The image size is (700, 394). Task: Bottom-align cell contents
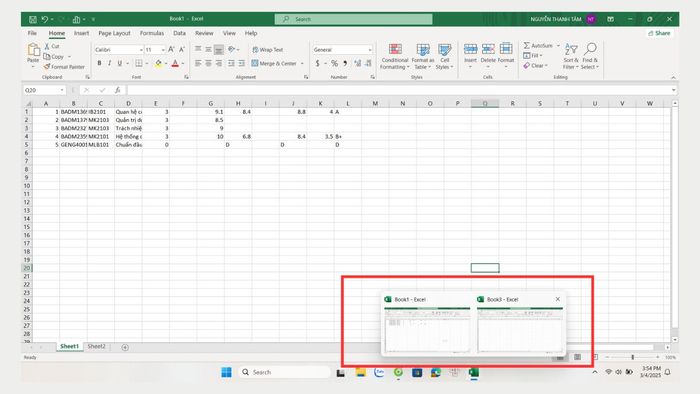point(219,50)
